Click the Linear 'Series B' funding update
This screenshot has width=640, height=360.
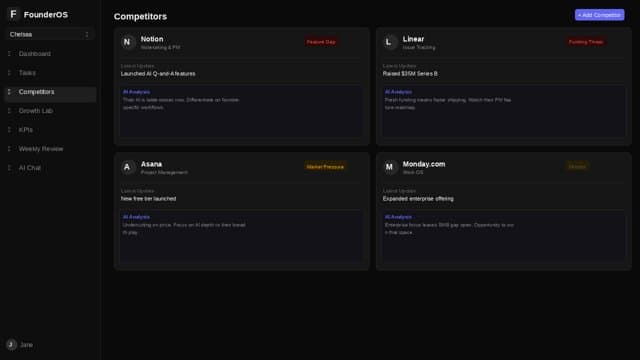[410, 74]
